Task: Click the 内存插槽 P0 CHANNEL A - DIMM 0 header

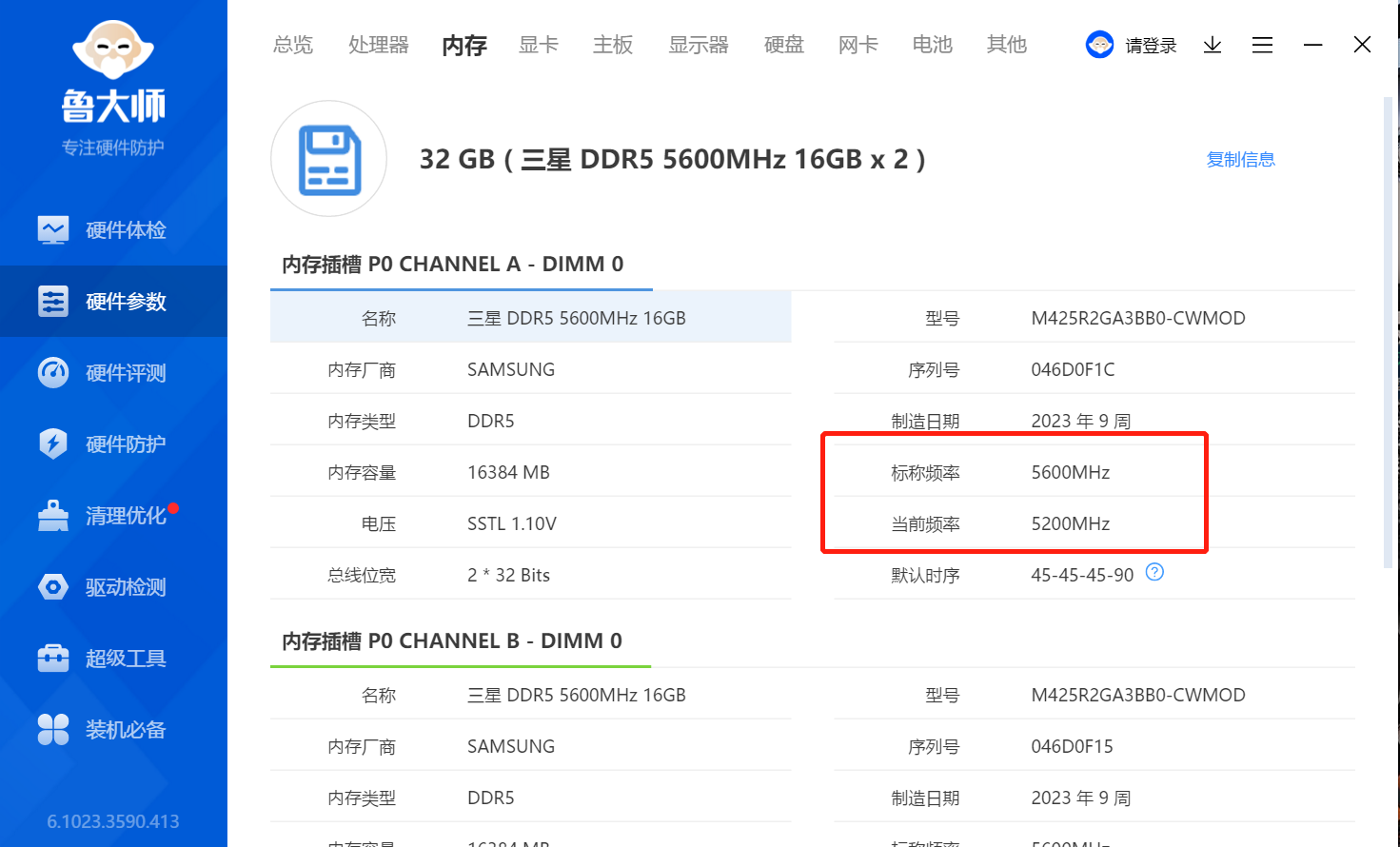Action: click(x=453, y=265)
